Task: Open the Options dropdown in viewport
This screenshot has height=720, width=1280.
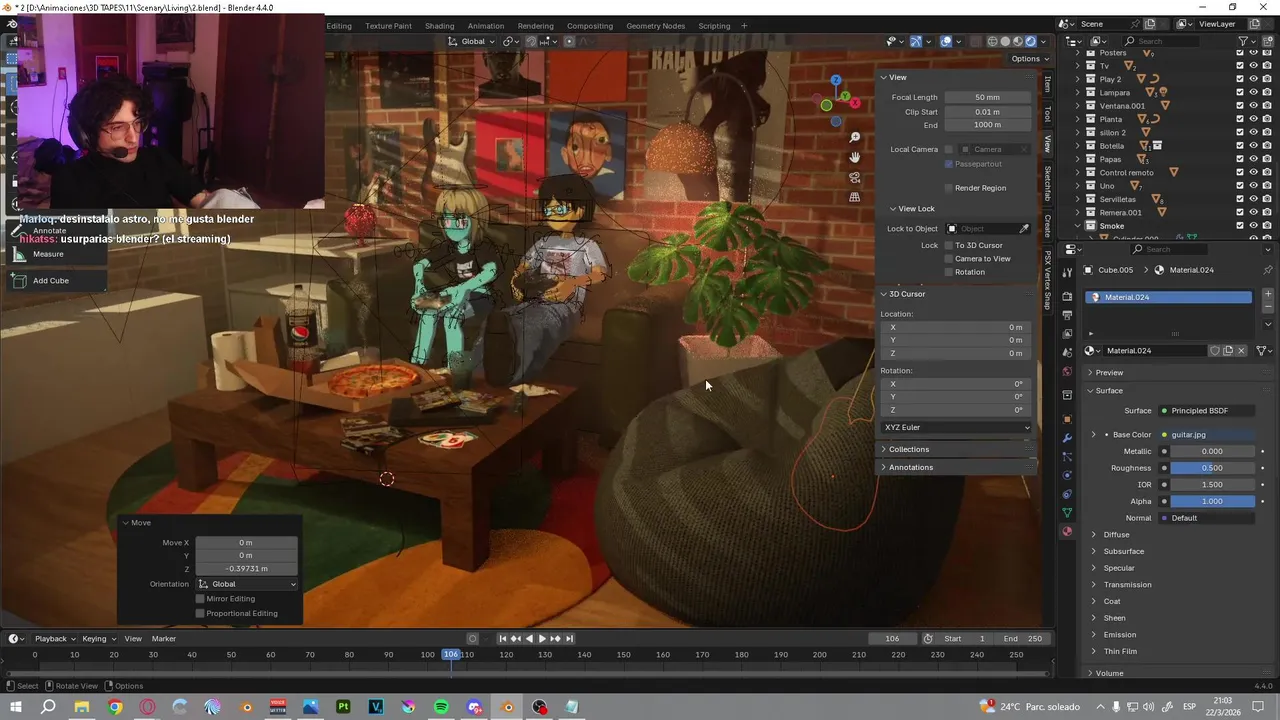Action: click(x=1029, y=59)
